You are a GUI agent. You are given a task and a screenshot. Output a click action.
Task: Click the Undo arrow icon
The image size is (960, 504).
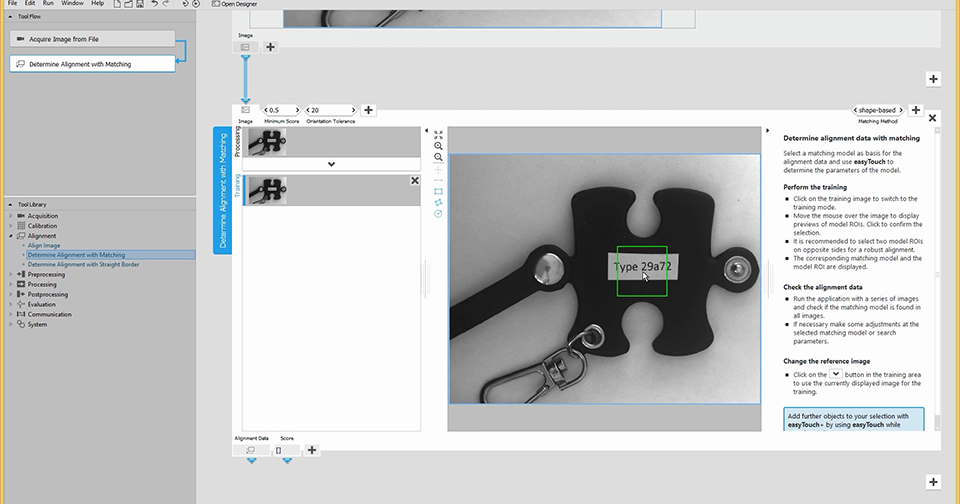(154, 4)
